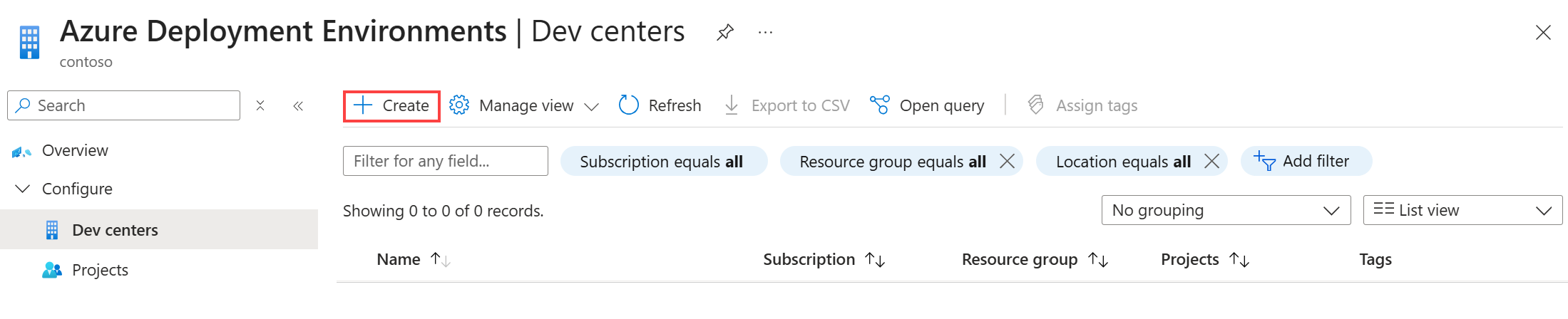Collapse the sidebar with the double chevron
Screen dimensions: 1568x319
(x=298, y=106)
